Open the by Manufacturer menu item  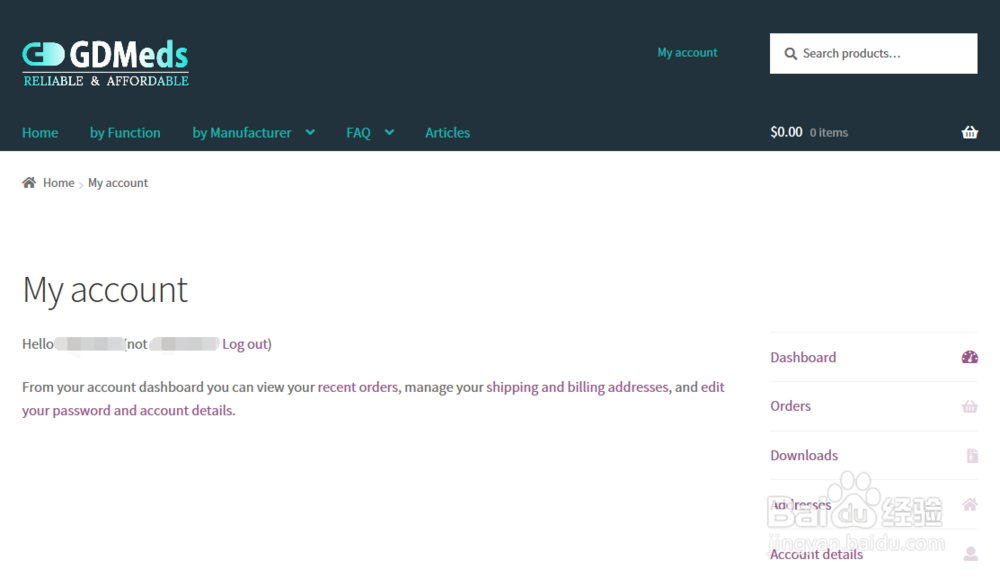pos(242,133)
